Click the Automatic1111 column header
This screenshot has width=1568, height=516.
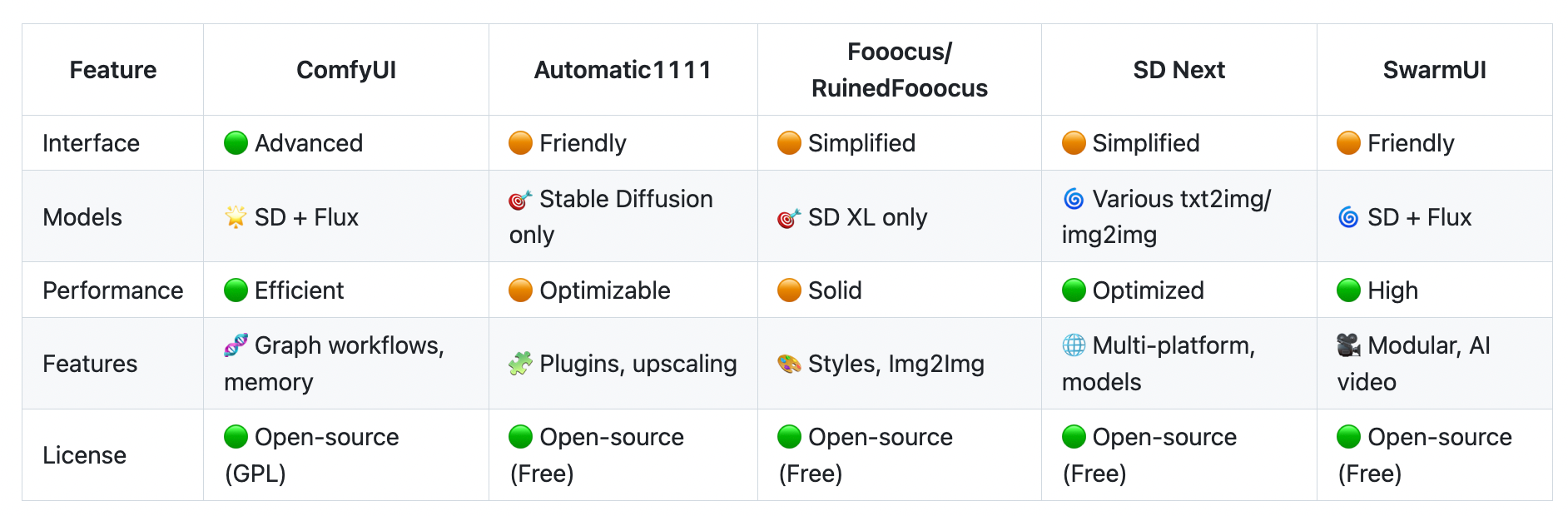623,70
